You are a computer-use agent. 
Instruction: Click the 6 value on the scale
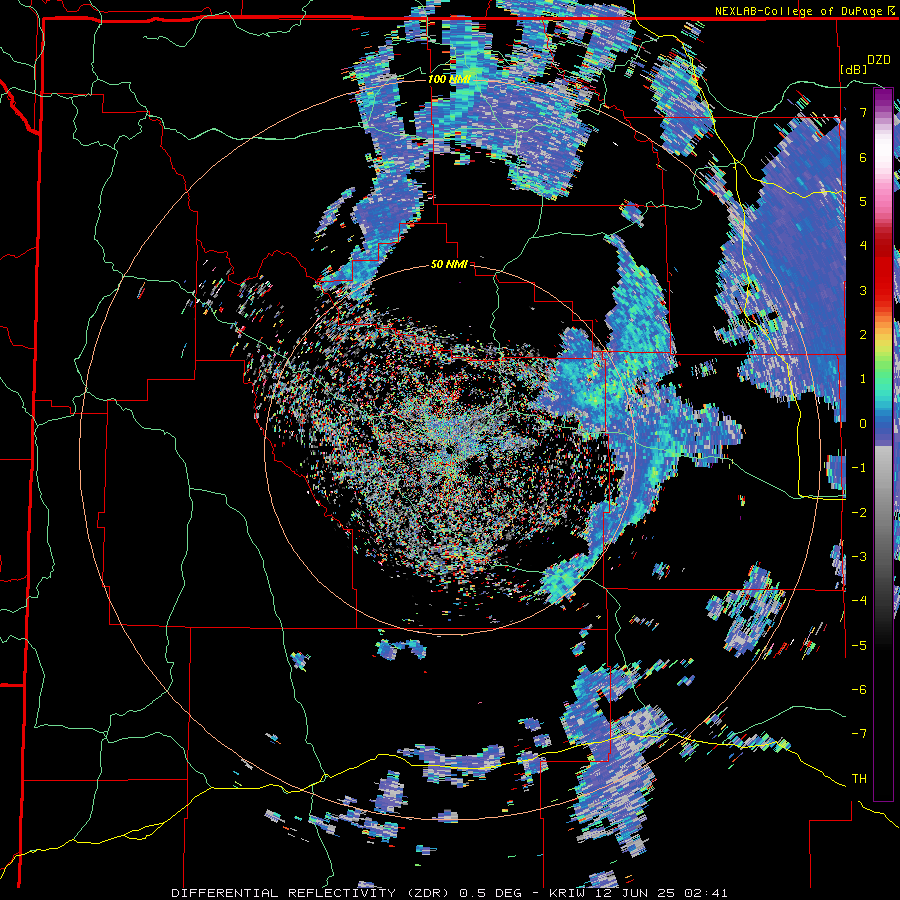[x=863, y=157]
